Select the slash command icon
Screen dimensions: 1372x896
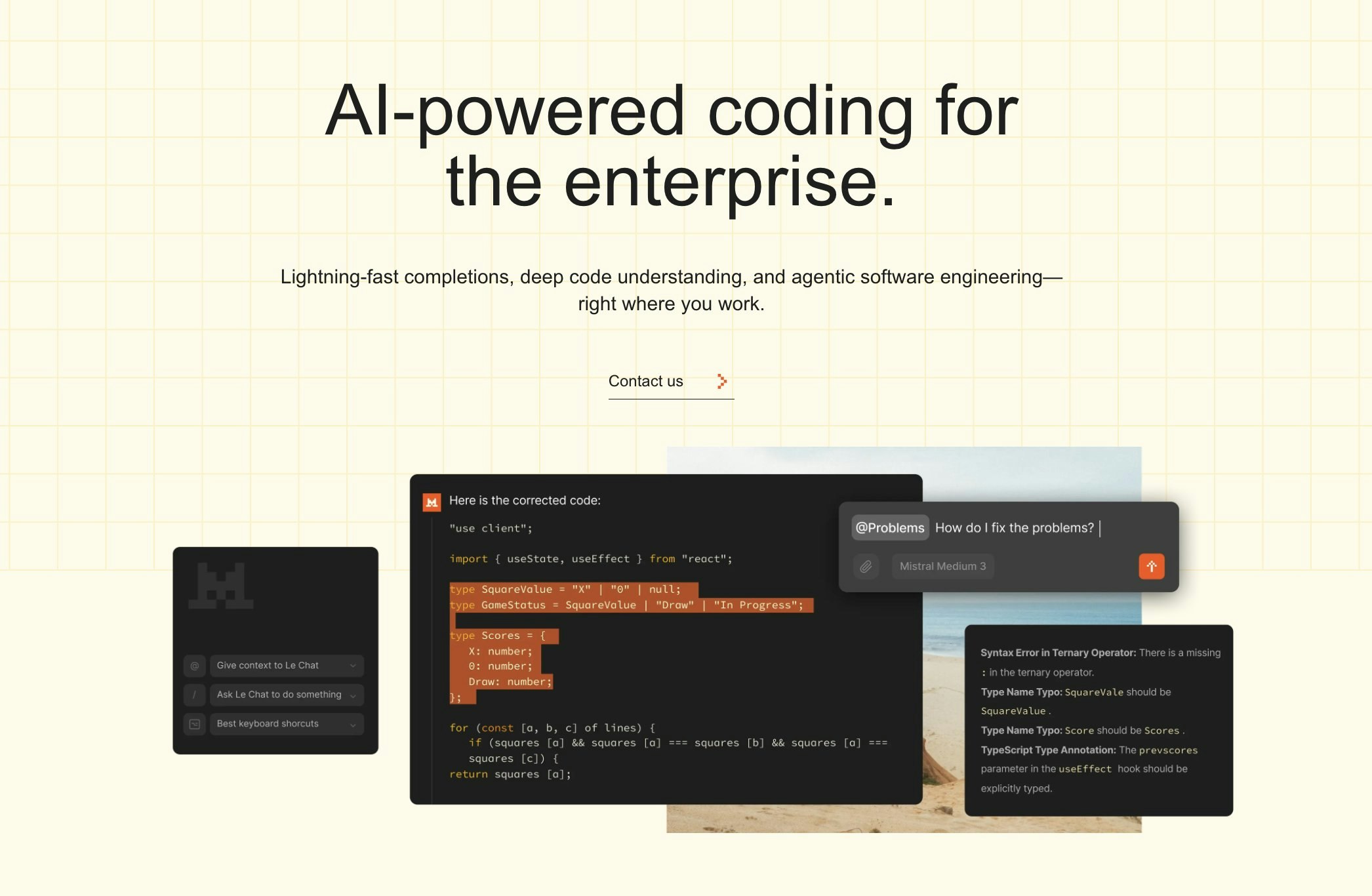pos(194,695)
